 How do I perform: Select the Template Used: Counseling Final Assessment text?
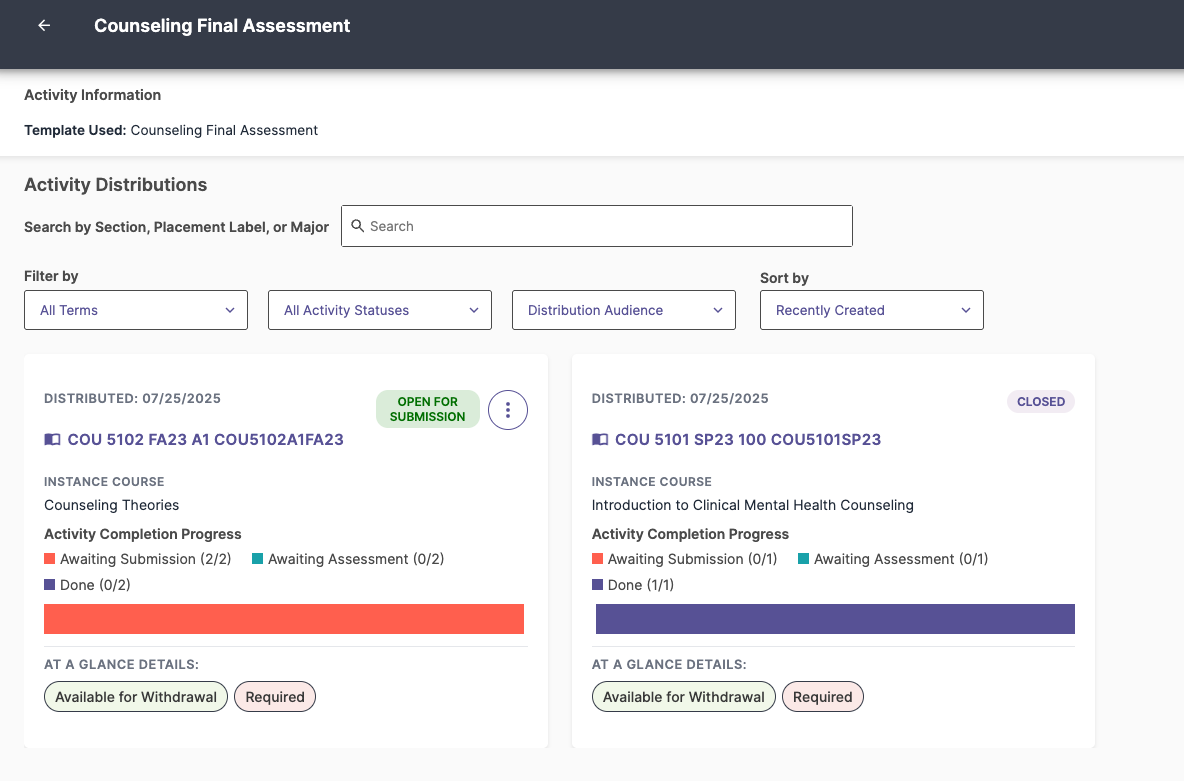[171, 130]
